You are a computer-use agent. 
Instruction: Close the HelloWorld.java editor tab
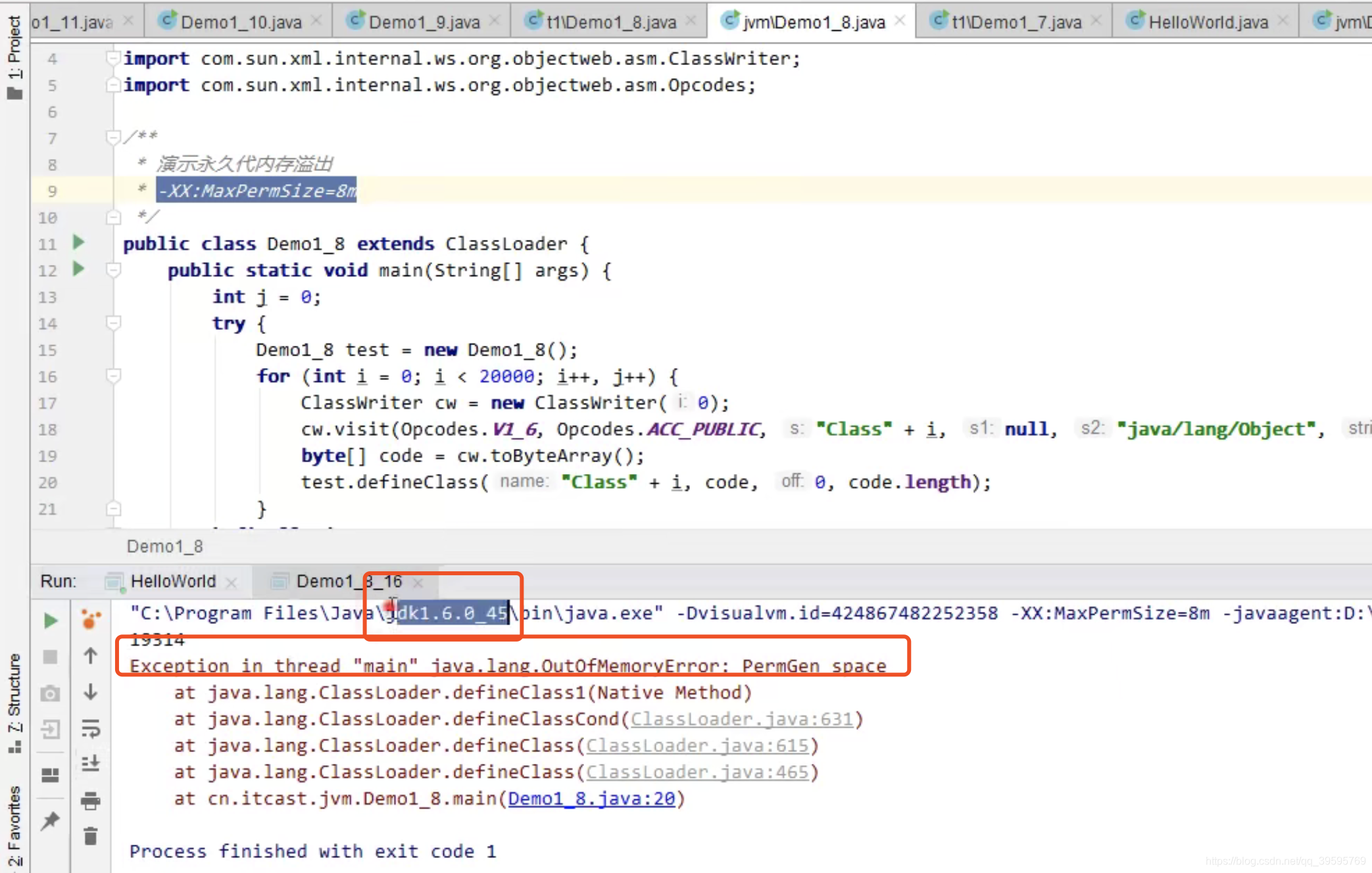point(1283,21)
